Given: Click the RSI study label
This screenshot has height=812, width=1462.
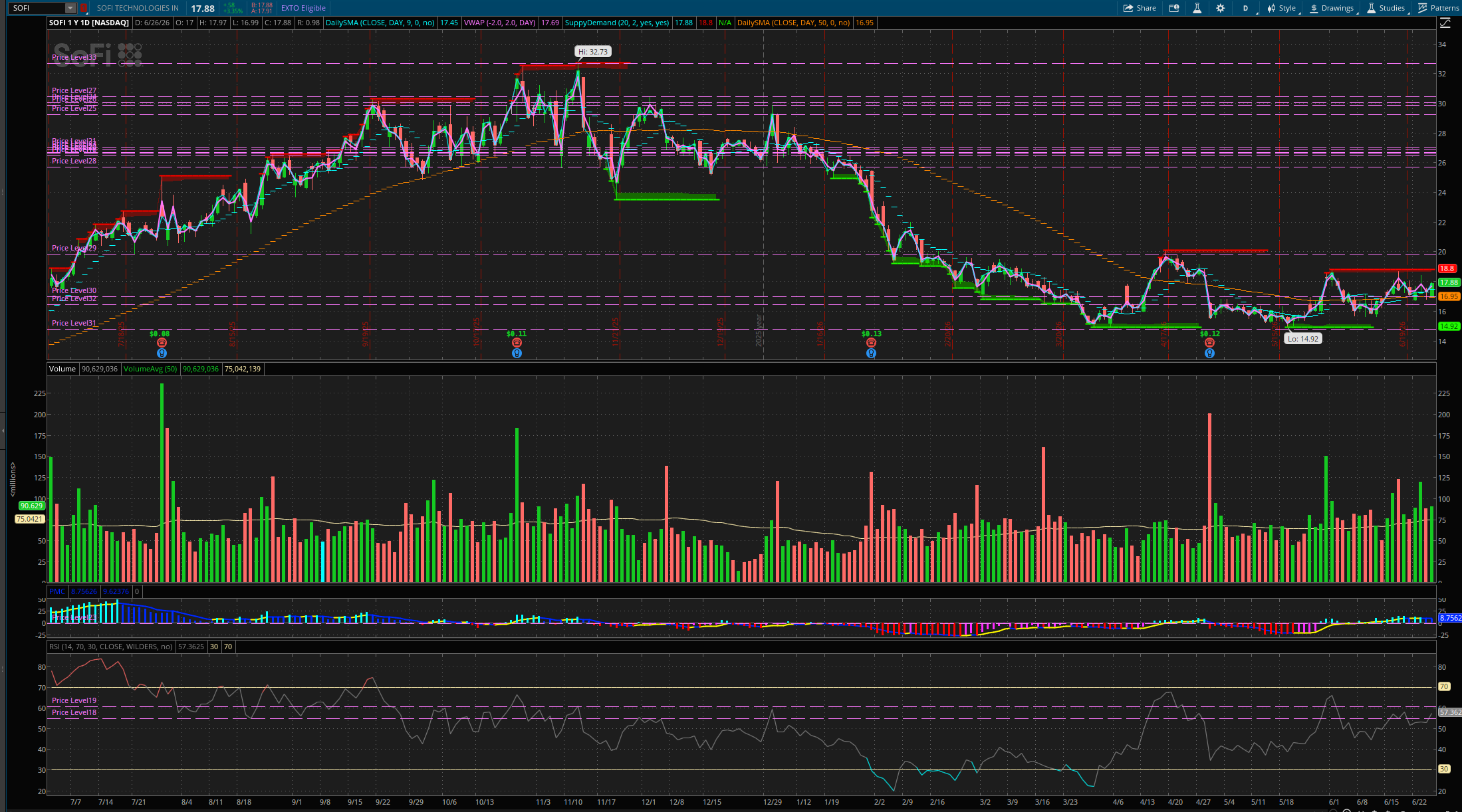Looking at the screenshot, I should (111, 647).
